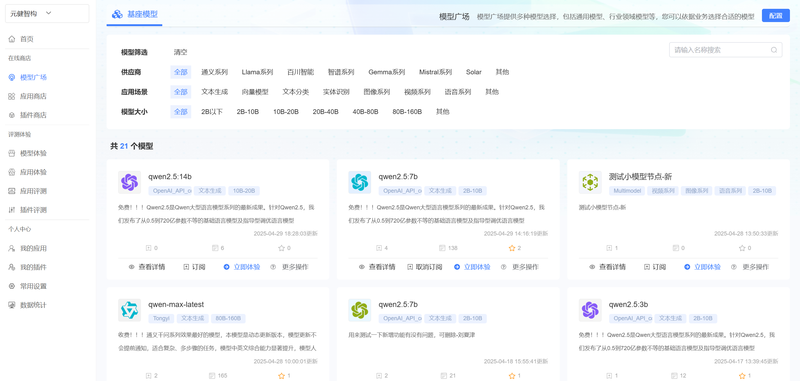This screenshot has height=381, width=800.
Task: Click the search magnifier icon
Action: [773, 50]
